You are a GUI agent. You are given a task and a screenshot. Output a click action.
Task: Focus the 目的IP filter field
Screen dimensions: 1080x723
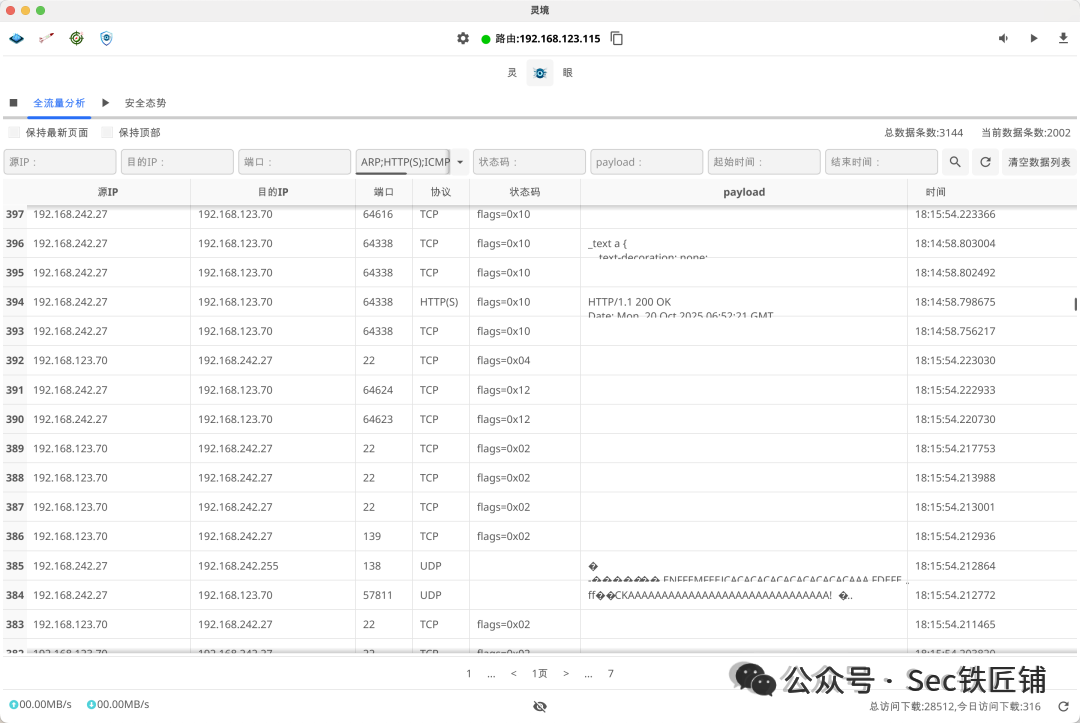(177, 162)
